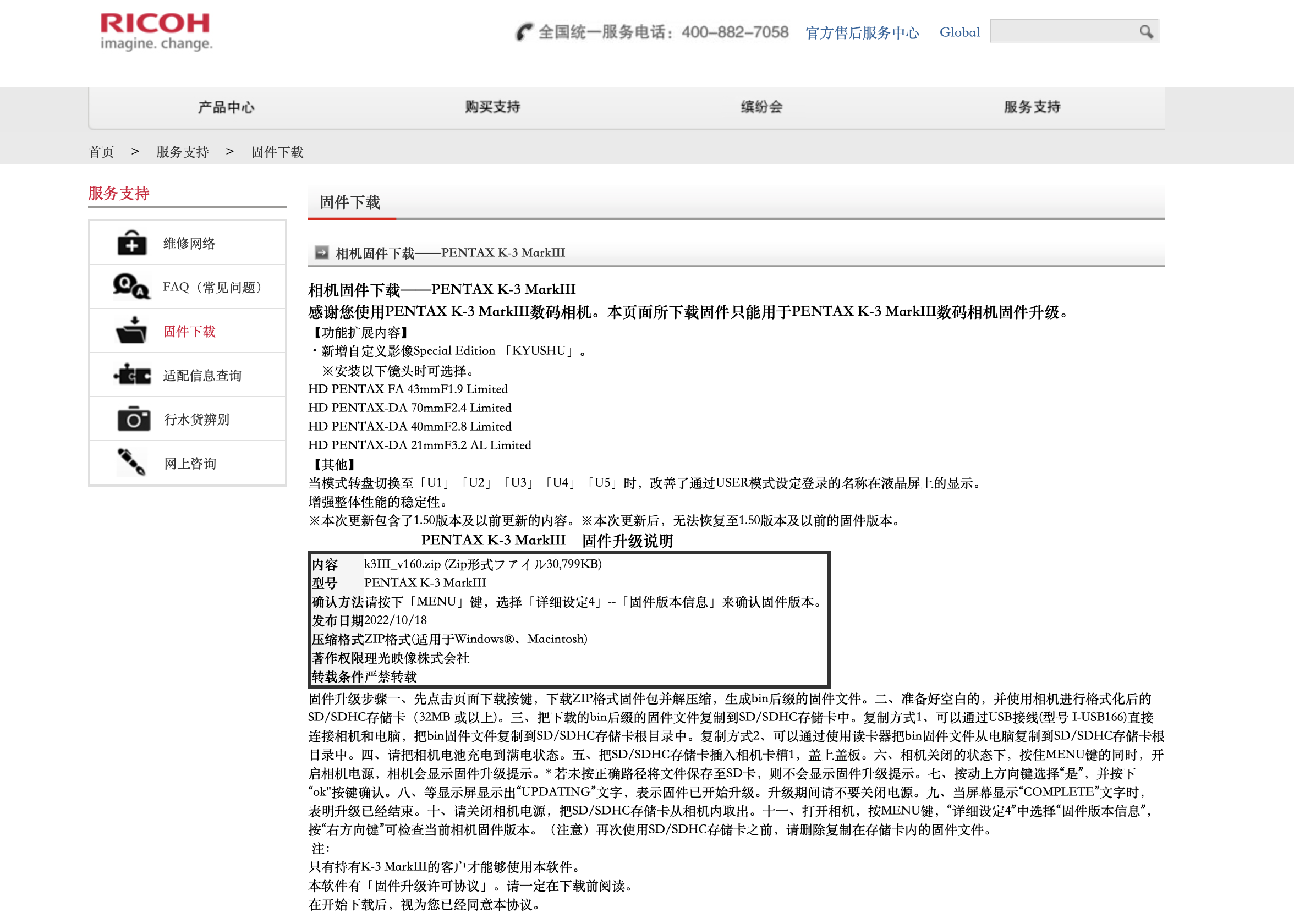Click the 固件升级许可协议 notice line

coord(471,886)
